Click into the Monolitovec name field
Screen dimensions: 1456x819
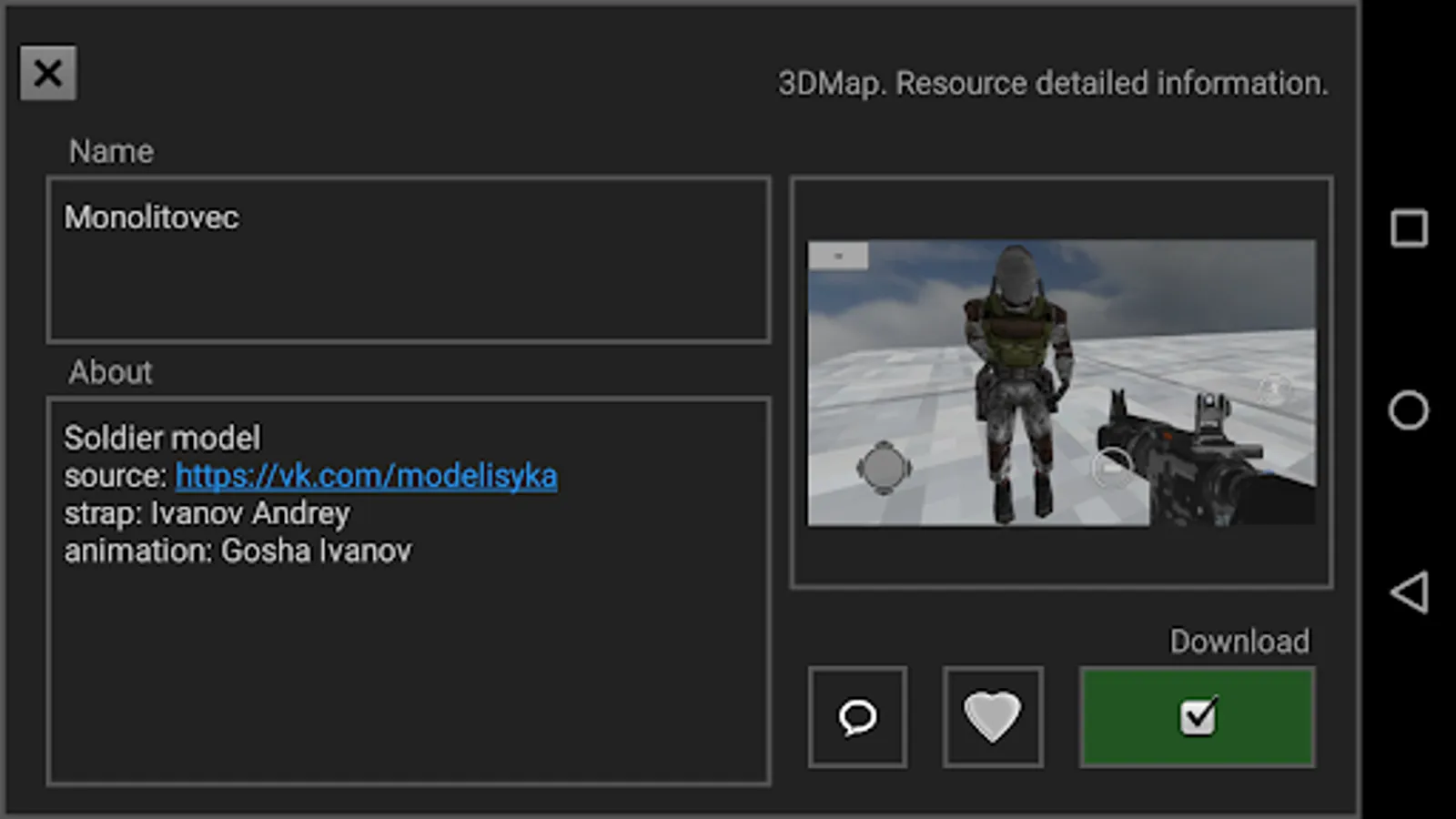click(409, 260)
